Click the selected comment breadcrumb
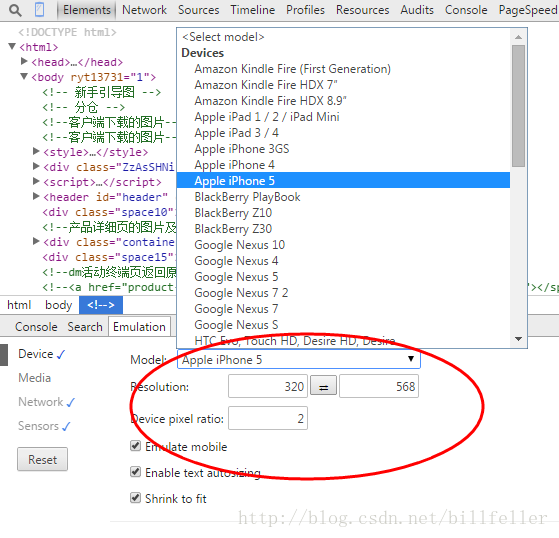The width and height of the screenshot is (559, 538). coord(101,305)
